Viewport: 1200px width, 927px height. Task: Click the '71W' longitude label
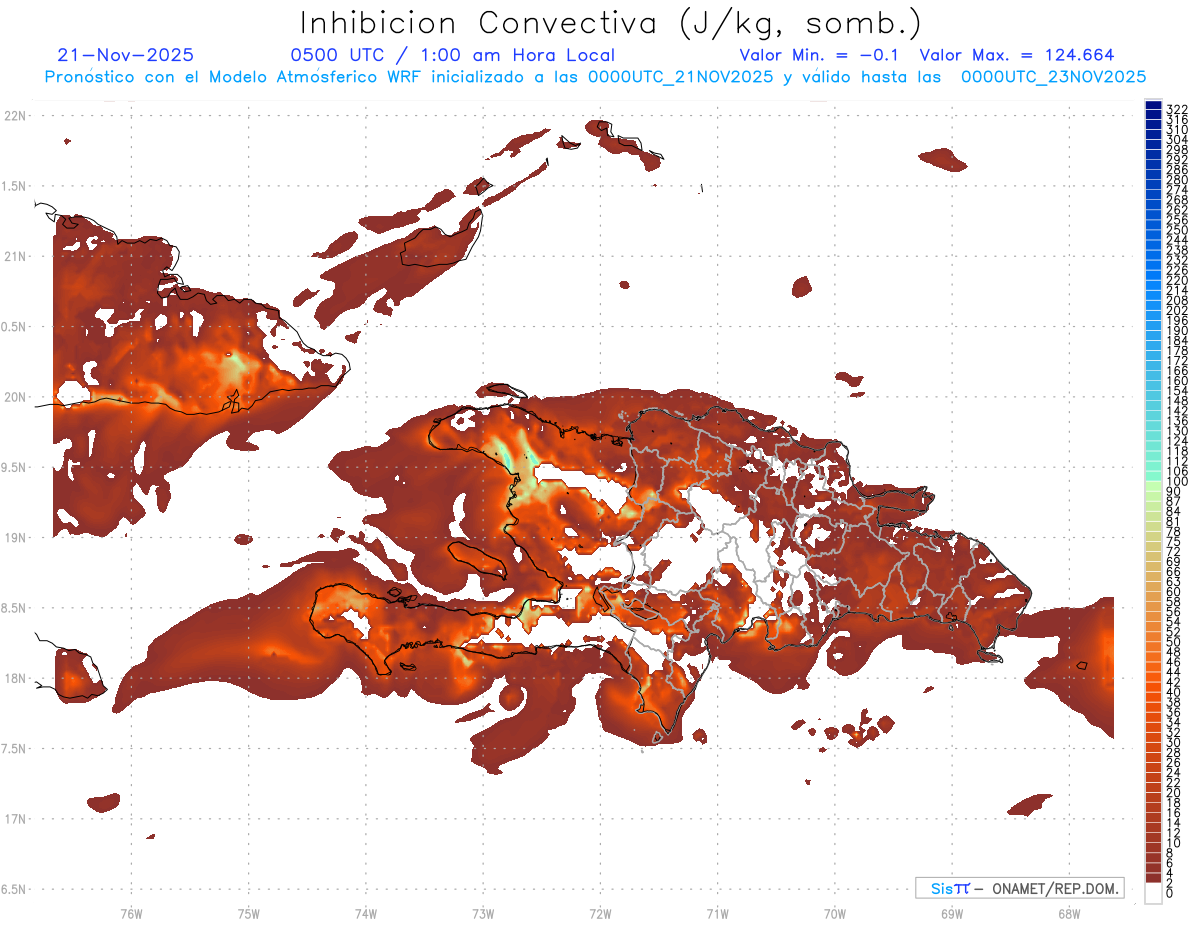click(717, 913)
